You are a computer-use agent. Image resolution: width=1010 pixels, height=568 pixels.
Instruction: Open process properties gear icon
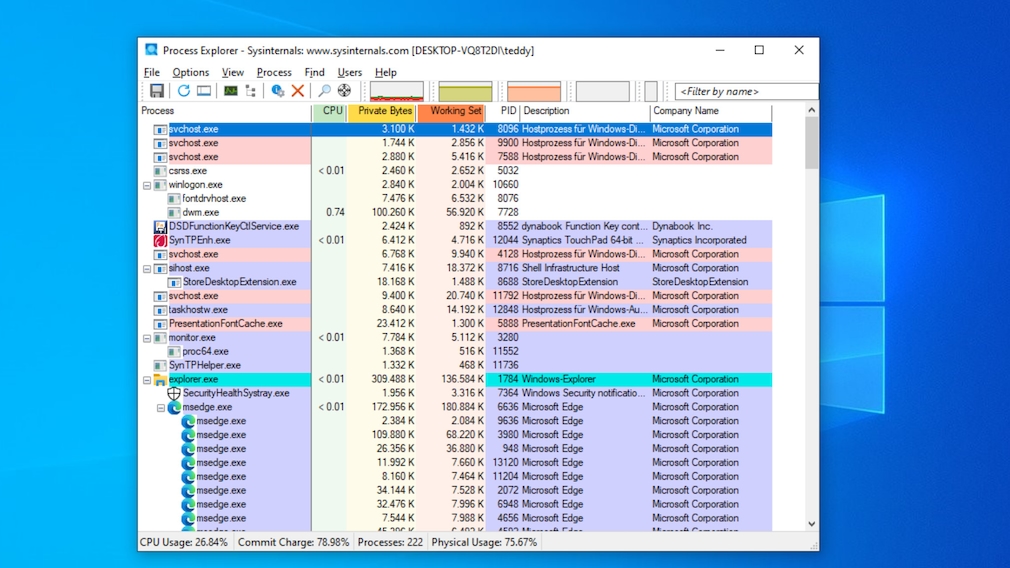(x=278, y=91)
